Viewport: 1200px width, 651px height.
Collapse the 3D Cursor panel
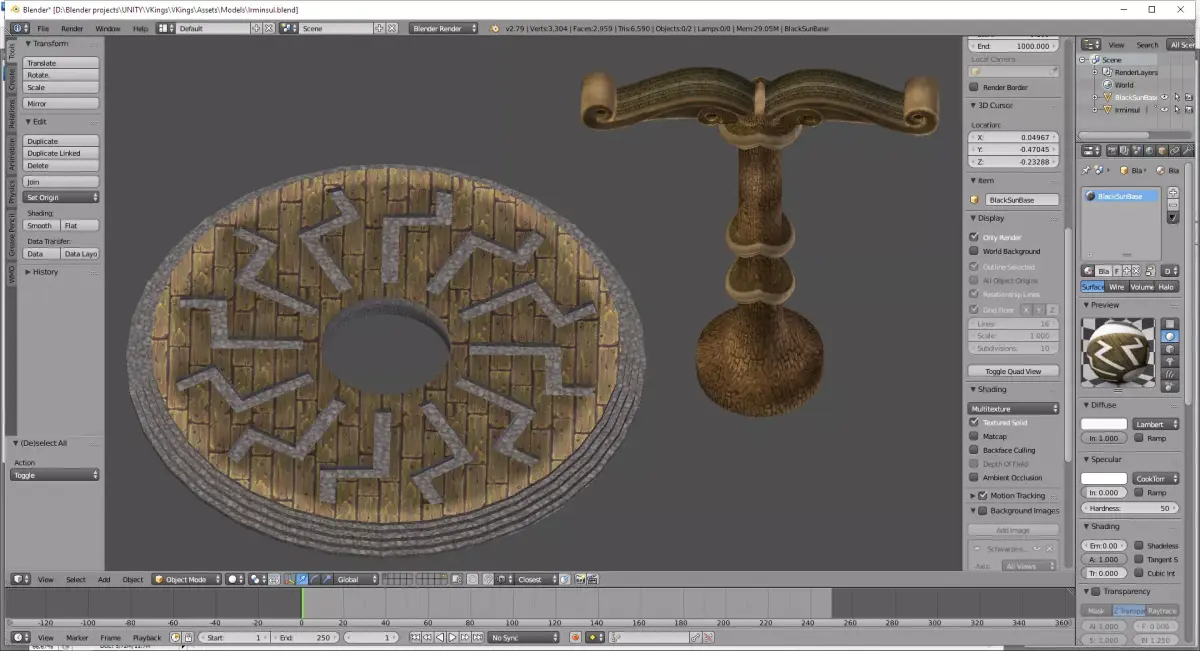point(972,105)
